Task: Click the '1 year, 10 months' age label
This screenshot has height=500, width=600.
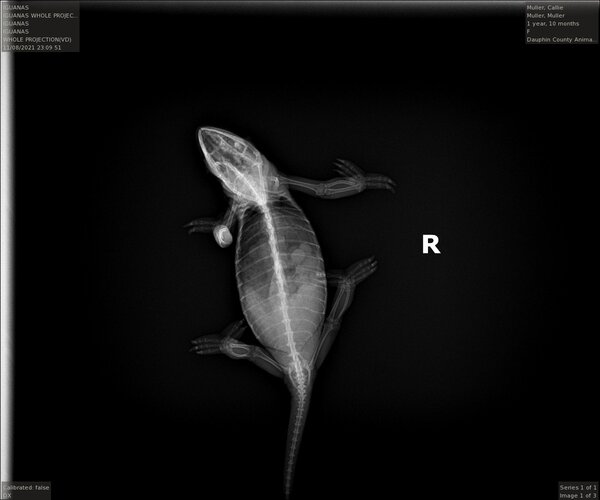Action: [551, 23]
